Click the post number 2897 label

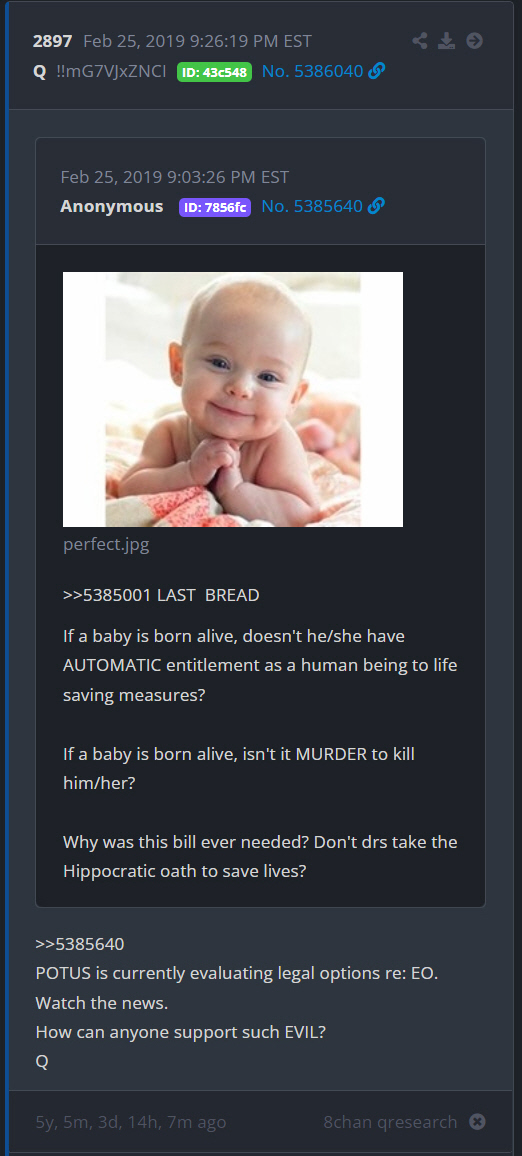[52, 41]
